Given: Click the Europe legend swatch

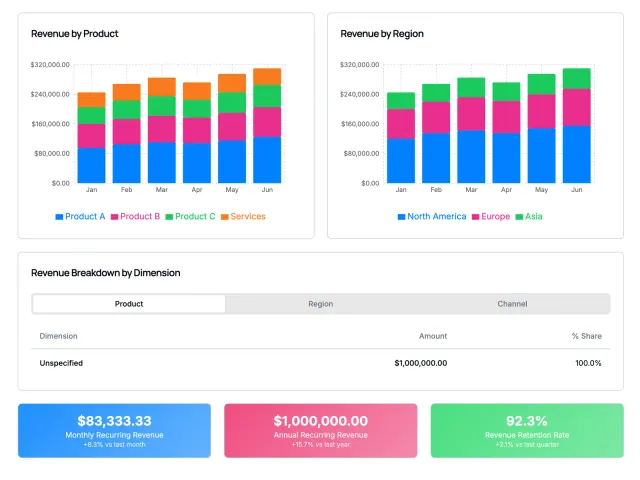Looking at the screenshot, I should point(475,217).
